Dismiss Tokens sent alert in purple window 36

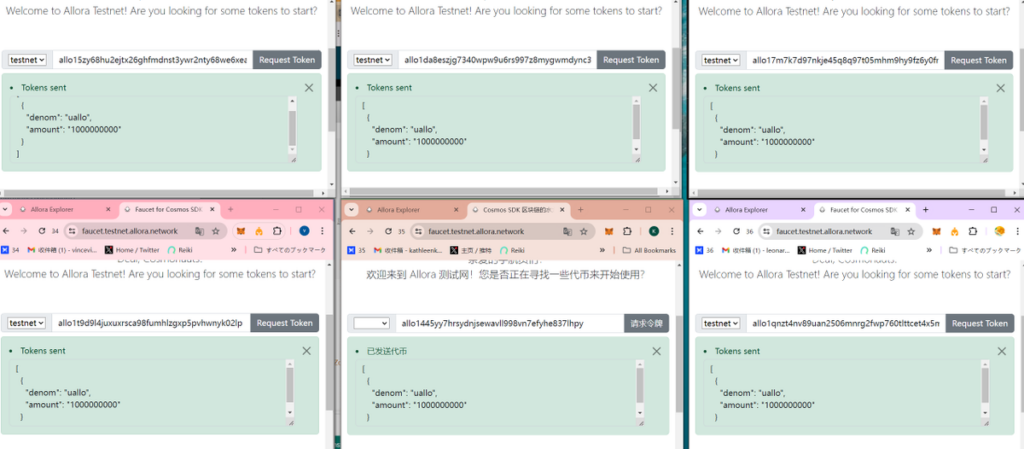tap(1002, 351)
